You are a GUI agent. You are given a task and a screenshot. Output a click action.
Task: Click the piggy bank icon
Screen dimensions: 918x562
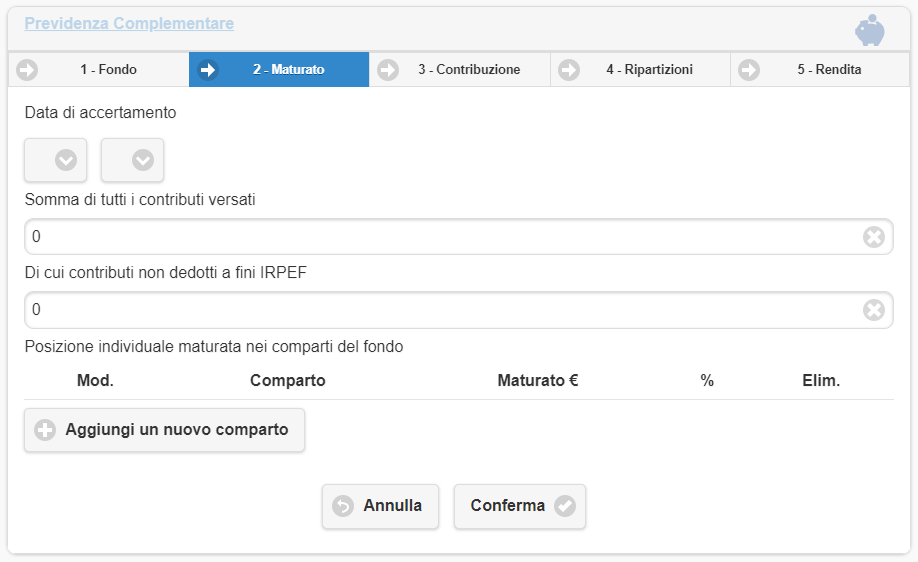coord(869,30)
